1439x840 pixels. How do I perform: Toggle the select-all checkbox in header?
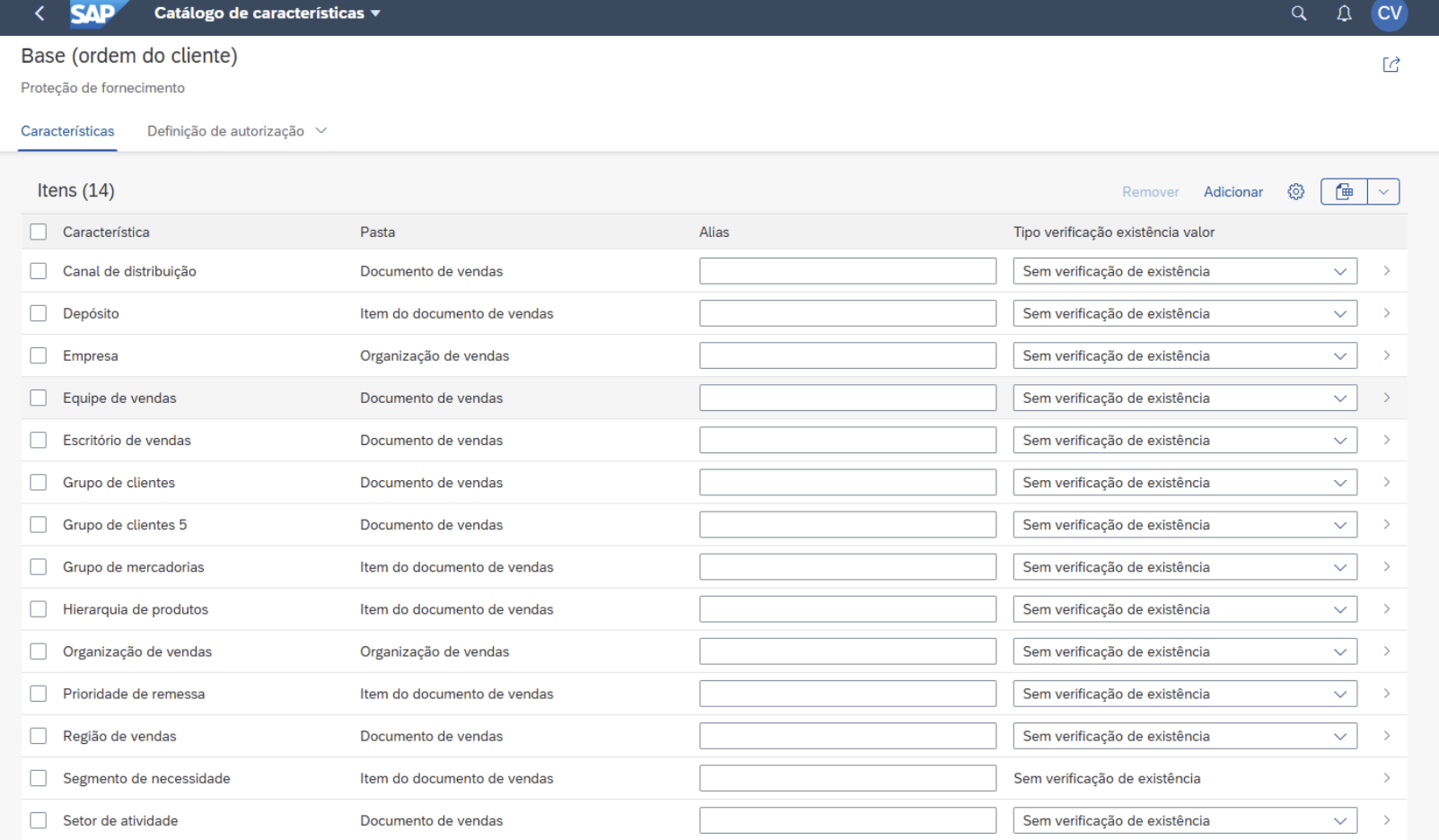click(x=39, y=232)
